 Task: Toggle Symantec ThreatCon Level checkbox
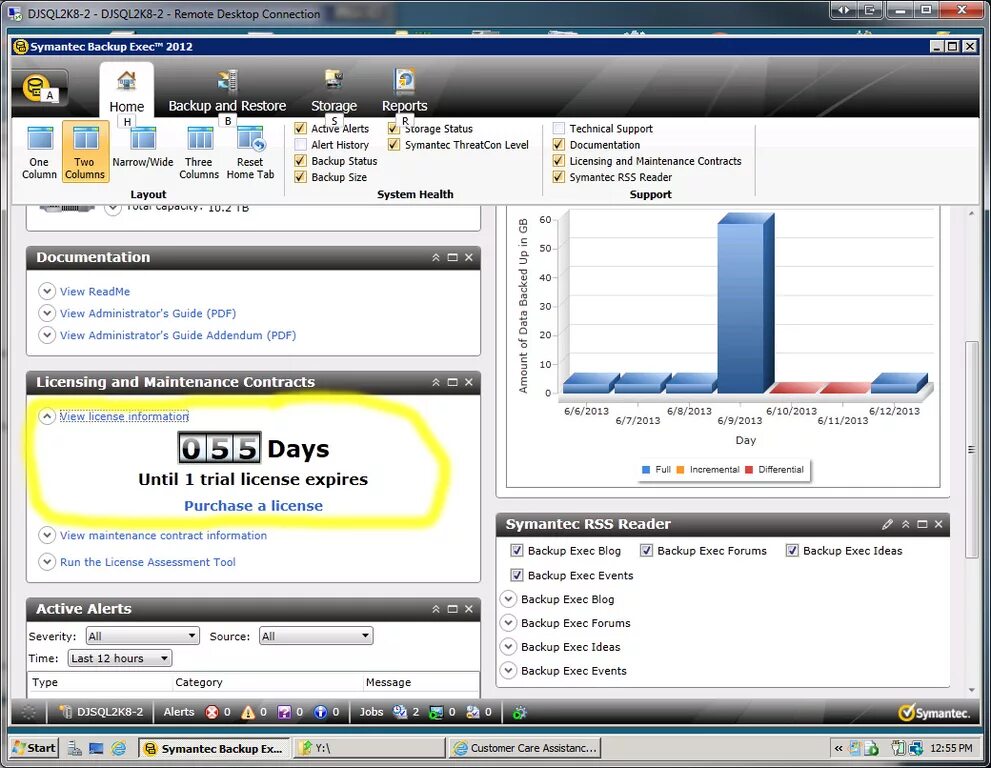[x=394, y=145]
